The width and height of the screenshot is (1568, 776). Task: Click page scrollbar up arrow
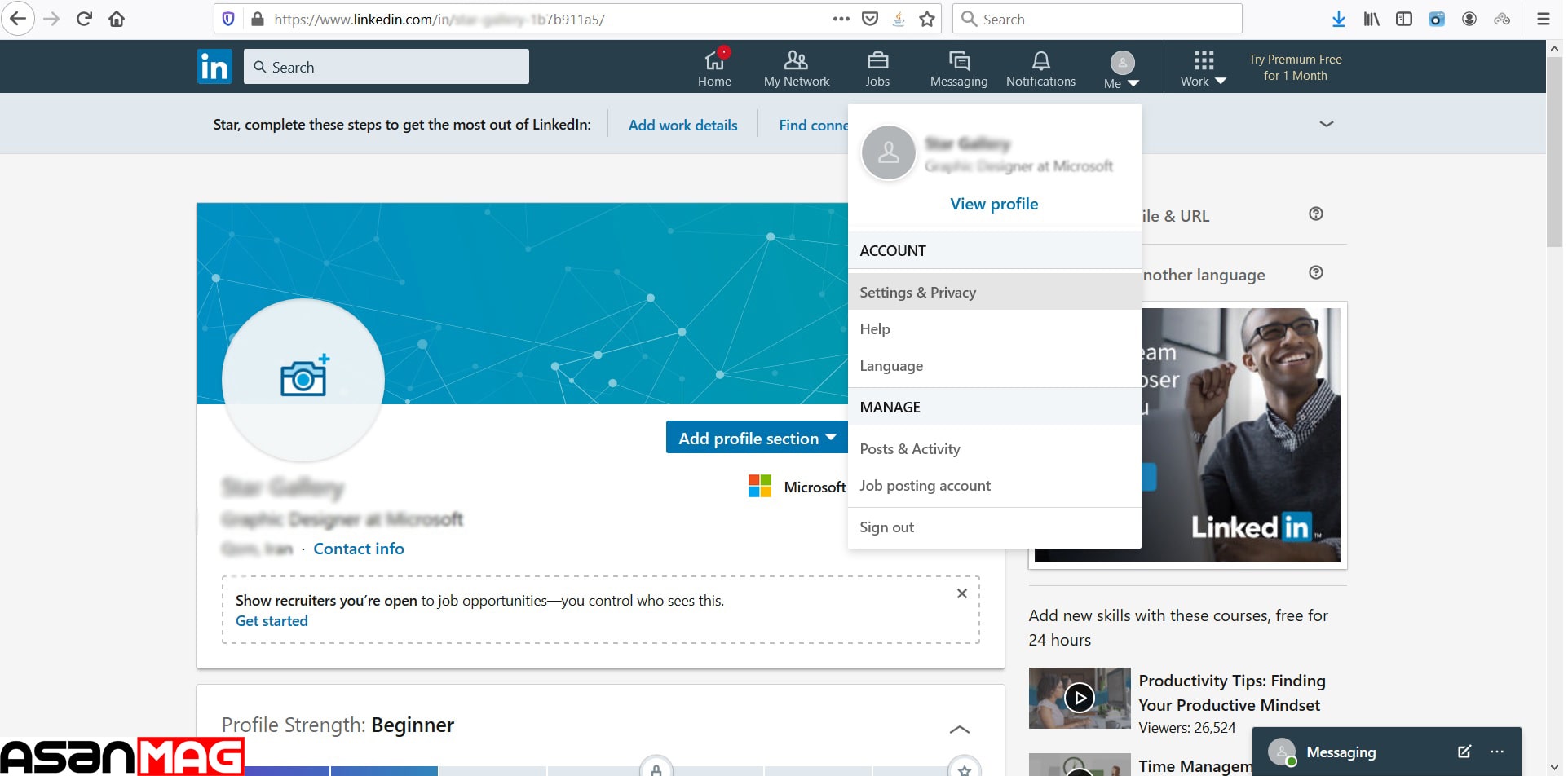(1555, 49)
